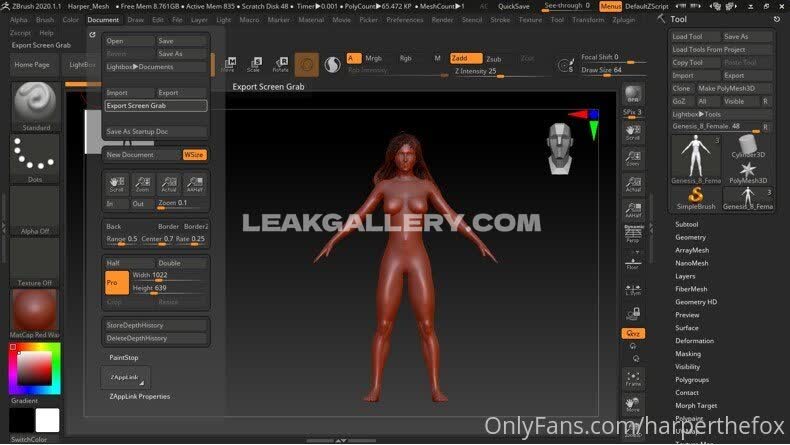Click the Scale gizmo icon

point(255,64)
